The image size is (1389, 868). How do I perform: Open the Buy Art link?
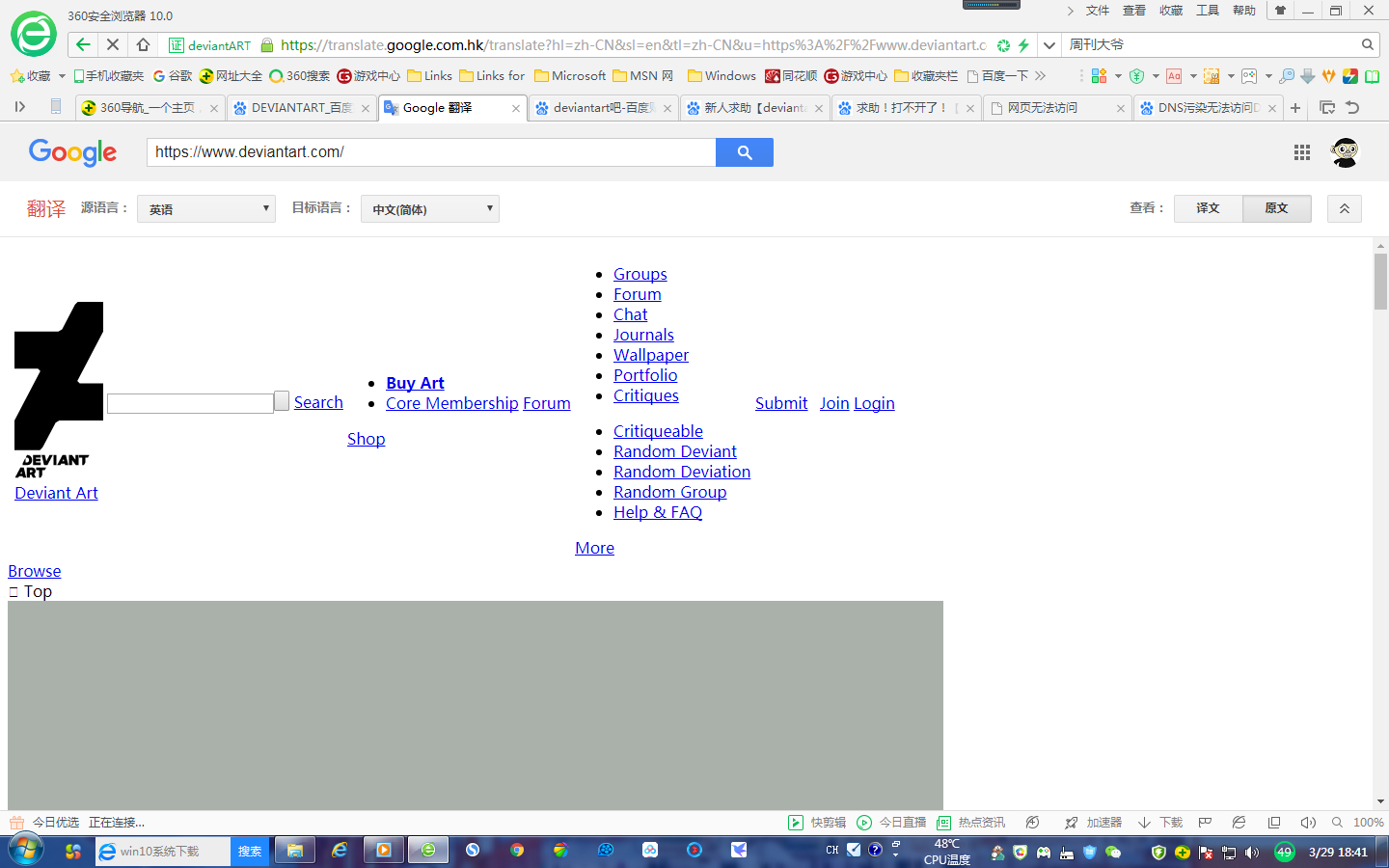click(415, 383)
